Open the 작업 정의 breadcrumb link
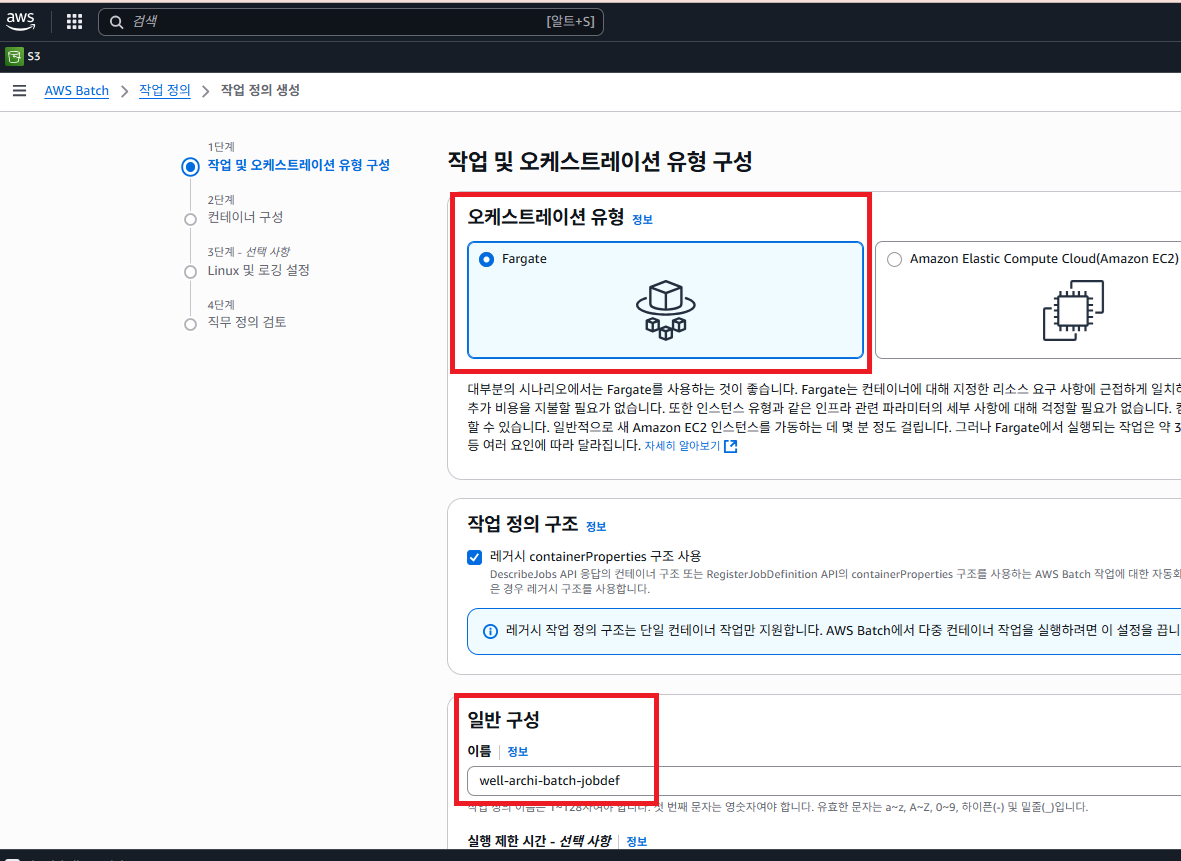 164,91
